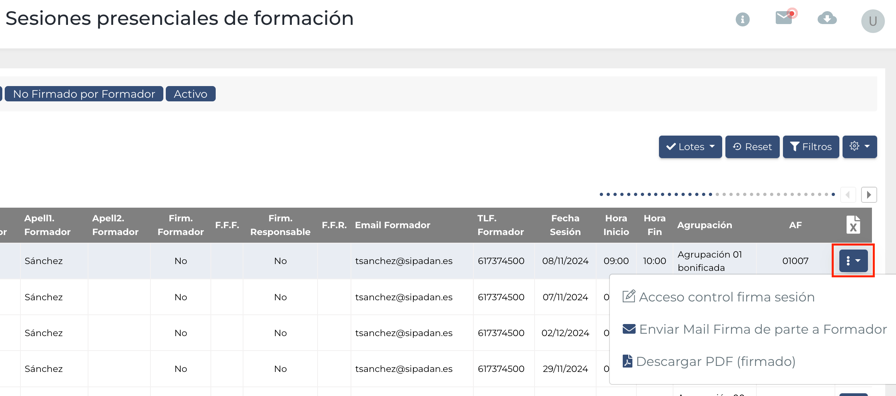
Task: Select Acceso control firma sesión
Action: [718, 297]
